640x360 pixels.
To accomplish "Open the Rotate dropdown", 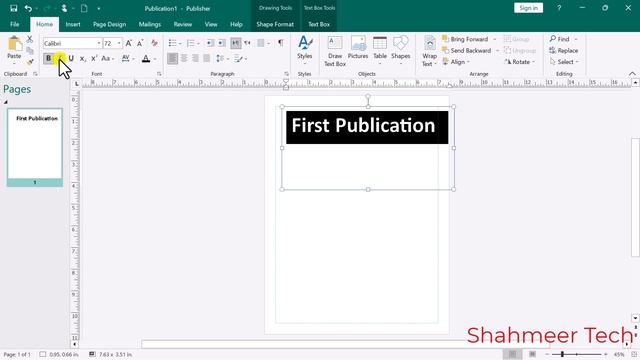I will [x=520, y=62].
